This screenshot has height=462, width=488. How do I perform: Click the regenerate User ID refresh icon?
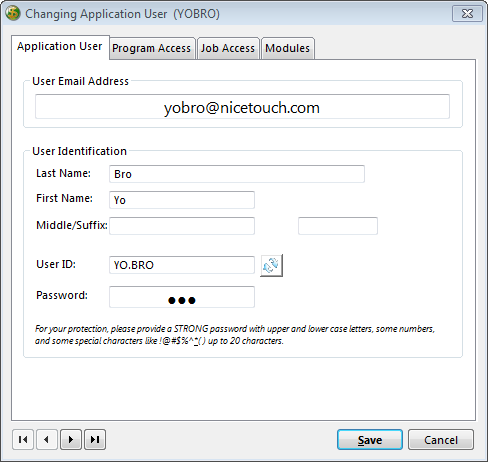271,265
